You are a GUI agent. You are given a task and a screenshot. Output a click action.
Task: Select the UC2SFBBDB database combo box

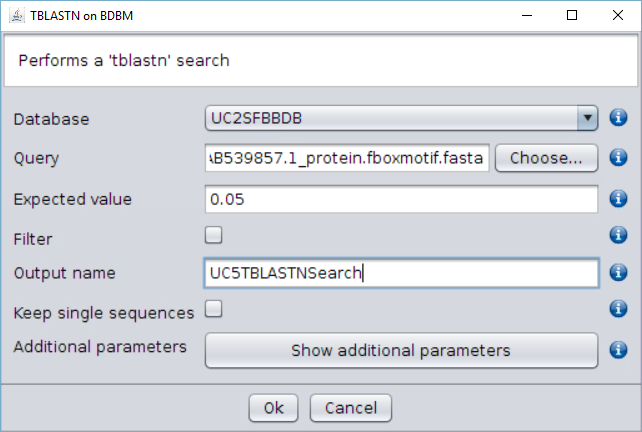[390, 119]
